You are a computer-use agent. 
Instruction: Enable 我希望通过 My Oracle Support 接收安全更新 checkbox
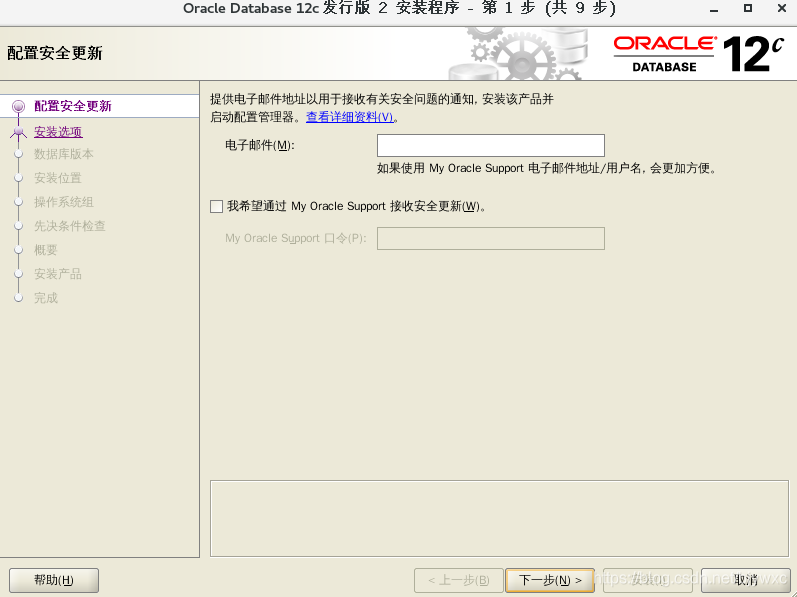[x=217, y=206]
